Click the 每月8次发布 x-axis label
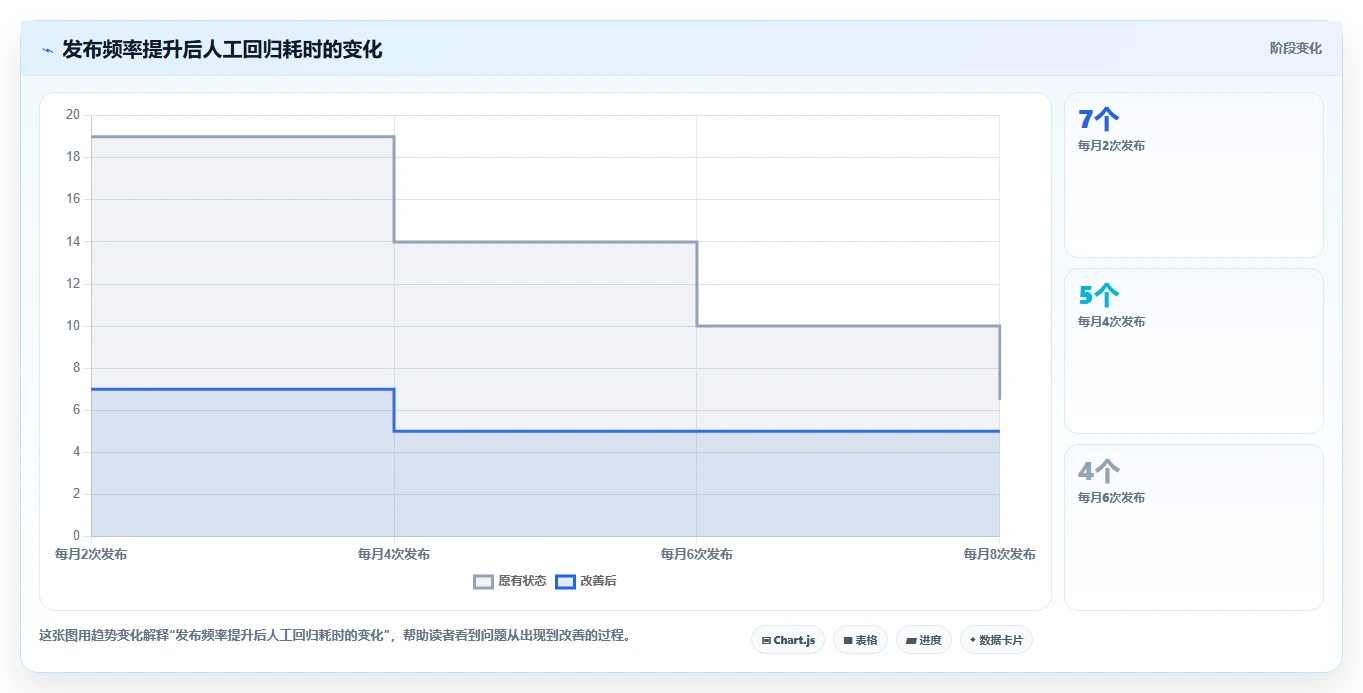Screen dimensions: 1363x693 [999, 554]
